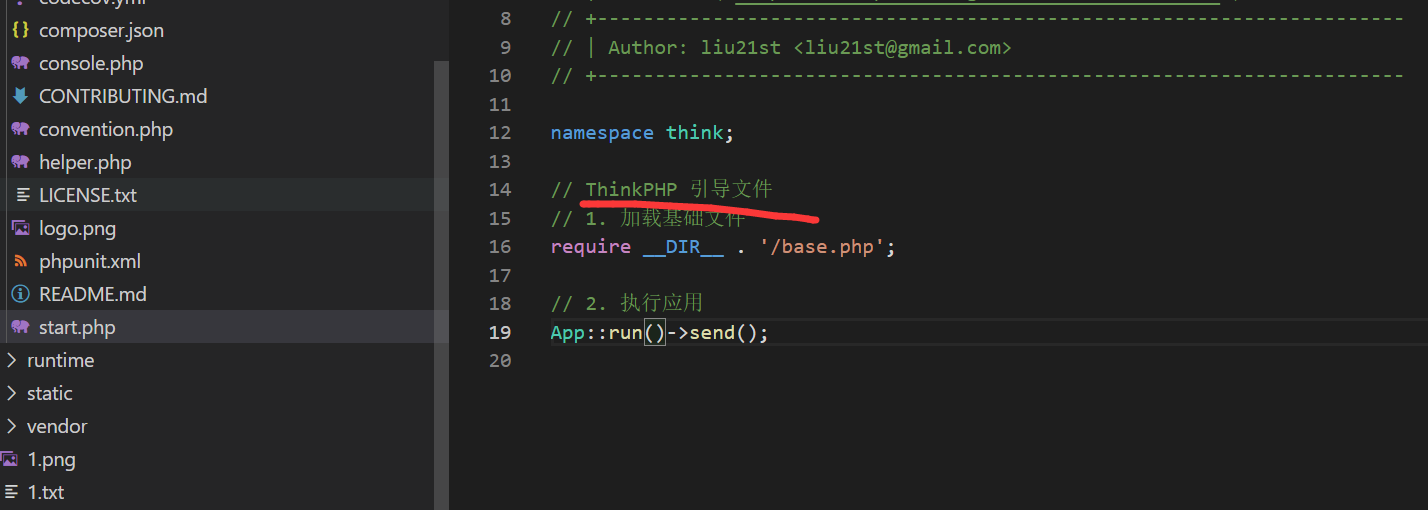1428x510 pixels.
Task: Open the 1.png file name
Action: [x=51, y=459]
